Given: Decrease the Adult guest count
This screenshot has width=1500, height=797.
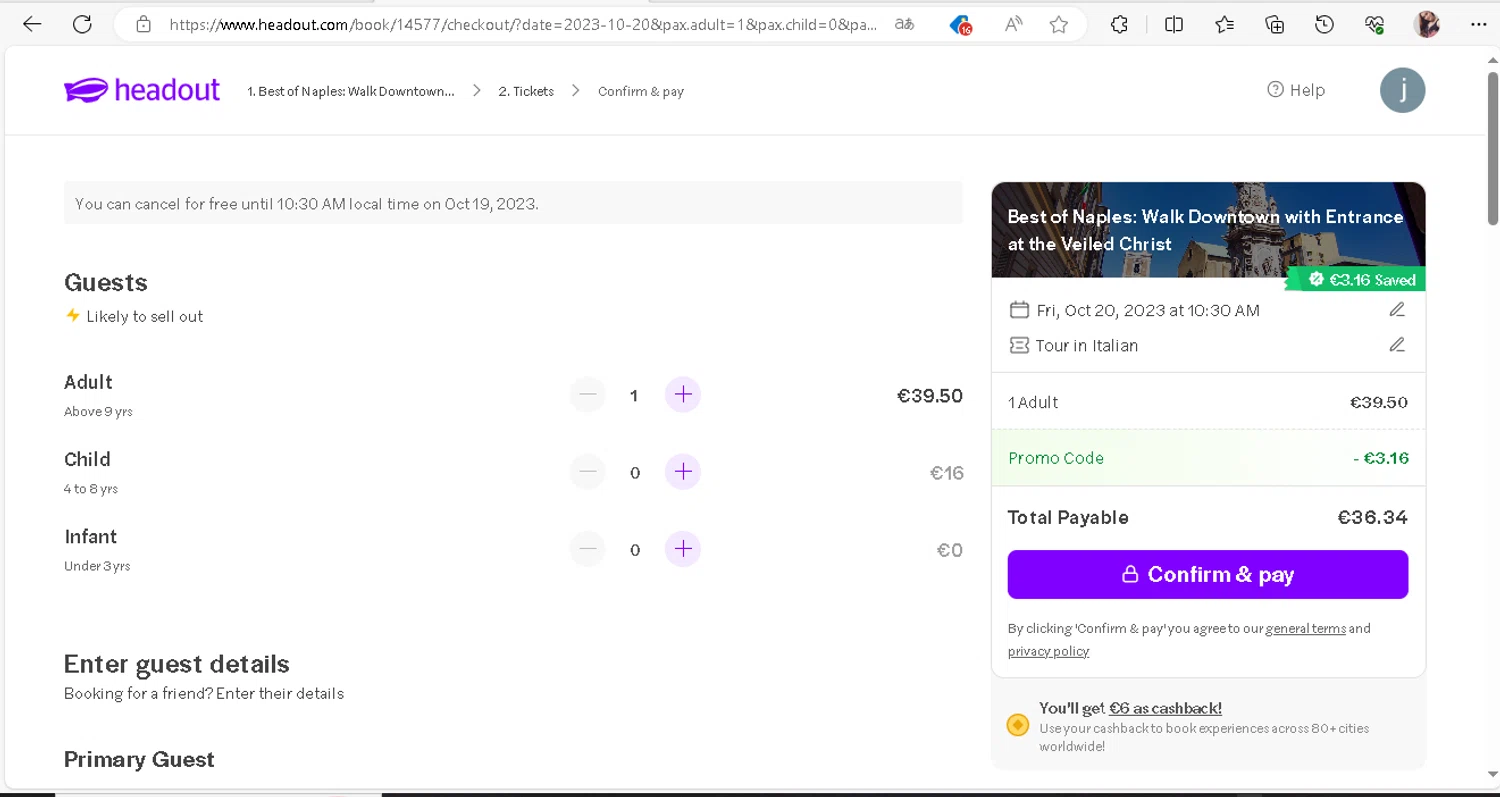Looking at the screenshot, I should tap(588, 395).
